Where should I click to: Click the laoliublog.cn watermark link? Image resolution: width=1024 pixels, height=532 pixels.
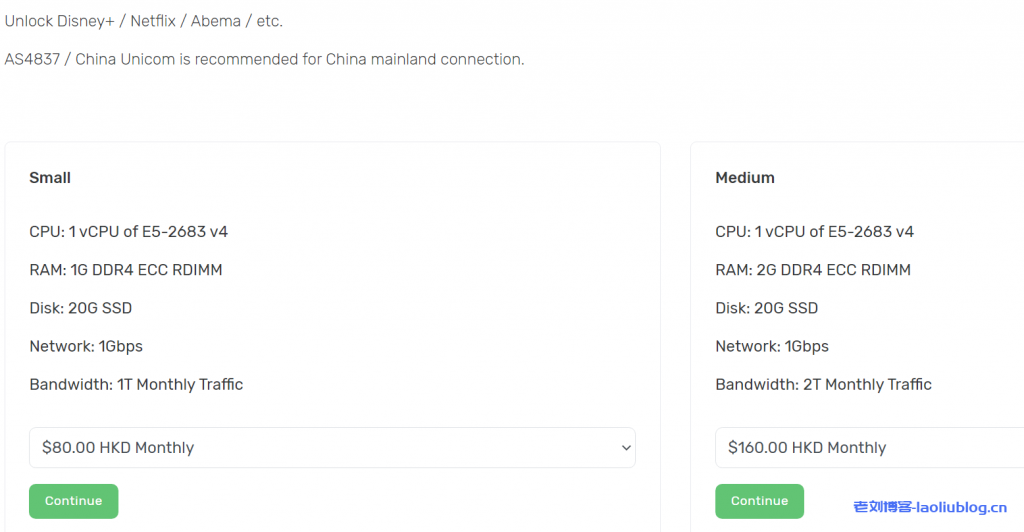point(929,507)
